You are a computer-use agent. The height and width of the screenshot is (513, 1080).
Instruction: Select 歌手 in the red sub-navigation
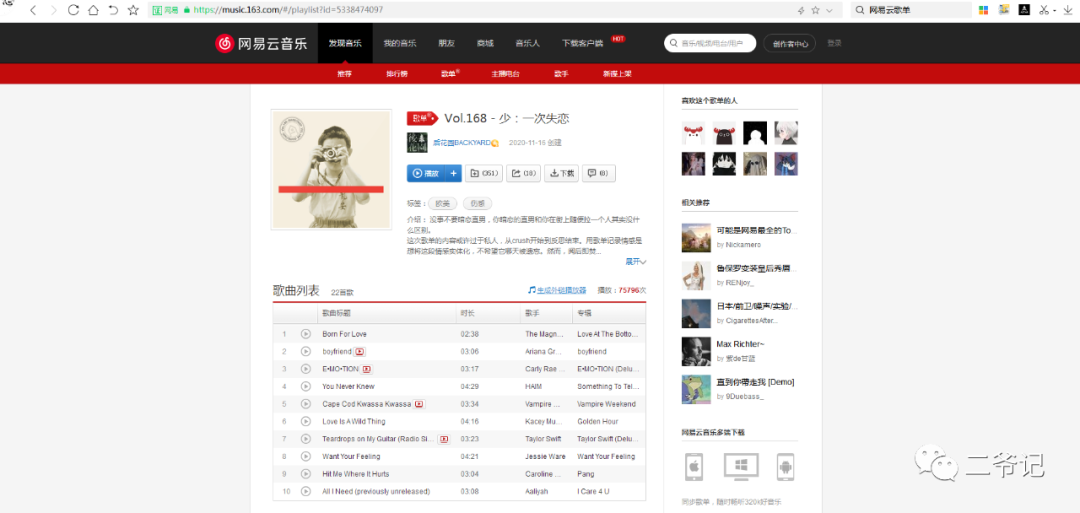561,74
